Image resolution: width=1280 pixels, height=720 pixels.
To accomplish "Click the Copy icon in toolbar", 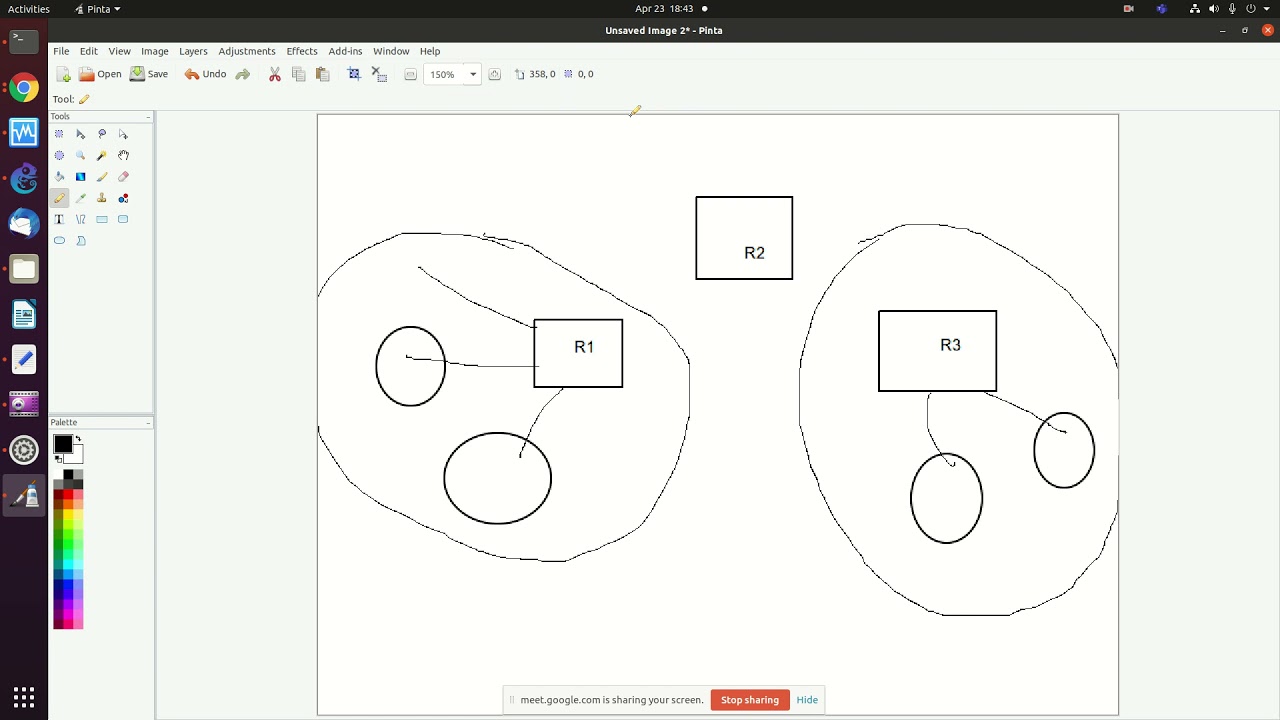I will coord(298,74).
